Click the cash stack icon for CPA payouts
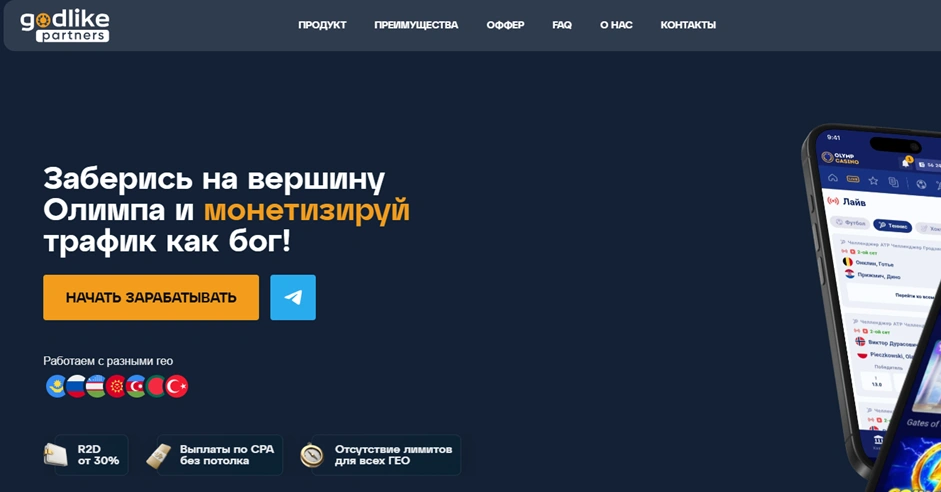The width and height of the screenshot is (941, 492). tap(158, 455)
